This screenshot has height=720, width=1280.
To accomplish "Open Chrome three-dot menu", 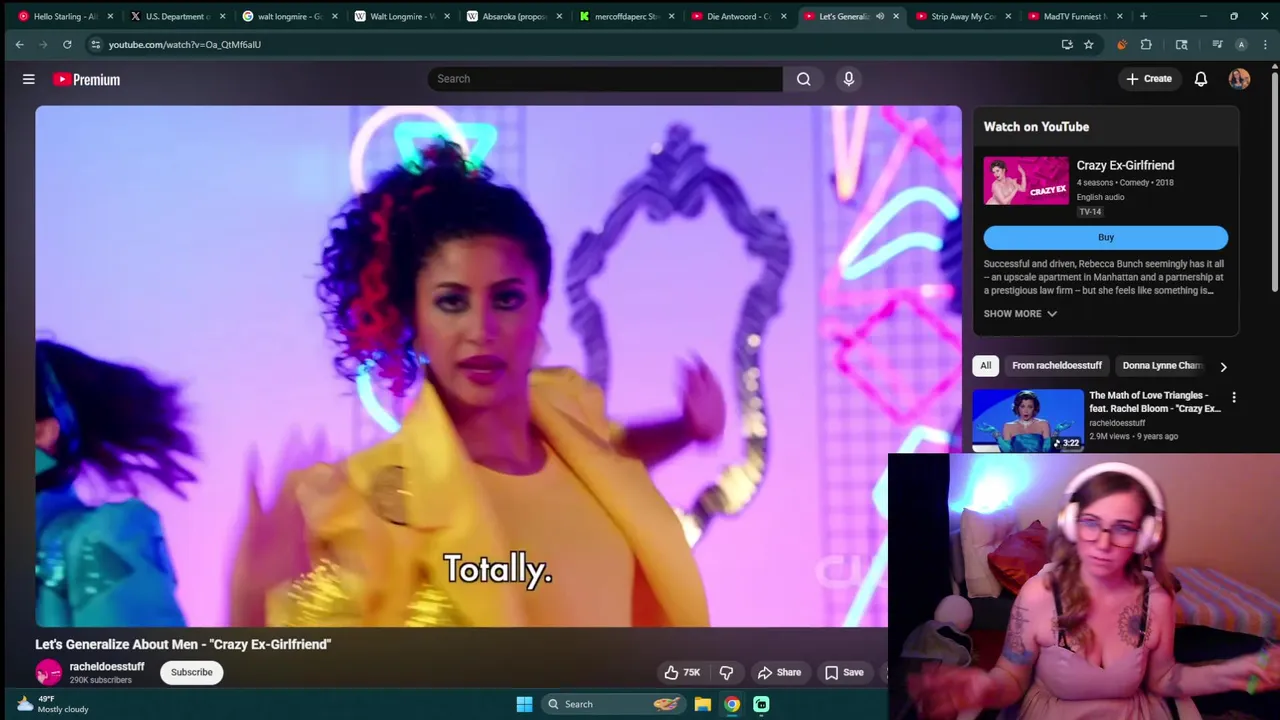I will [1265, 44].
